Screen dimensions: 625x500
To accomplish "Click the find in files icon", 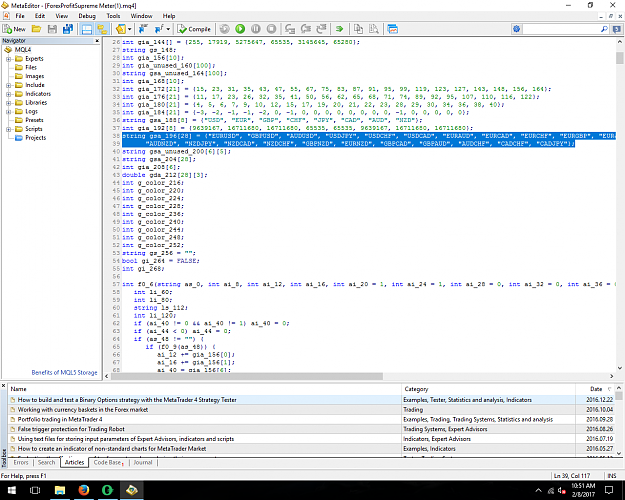I will (x=374, y=29).
